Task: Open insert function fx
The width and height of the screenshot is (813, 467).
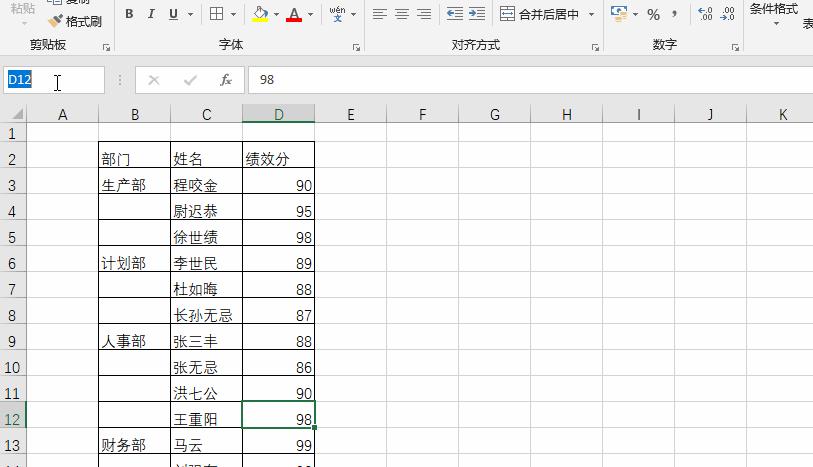Action: [x=226, y=80]
